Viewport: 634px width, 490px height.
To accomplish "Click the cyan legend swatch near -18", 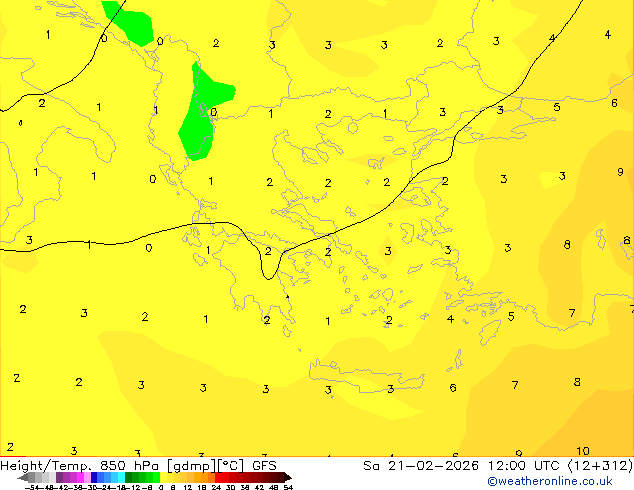I will pyautogui.click(x=122, y=477).
